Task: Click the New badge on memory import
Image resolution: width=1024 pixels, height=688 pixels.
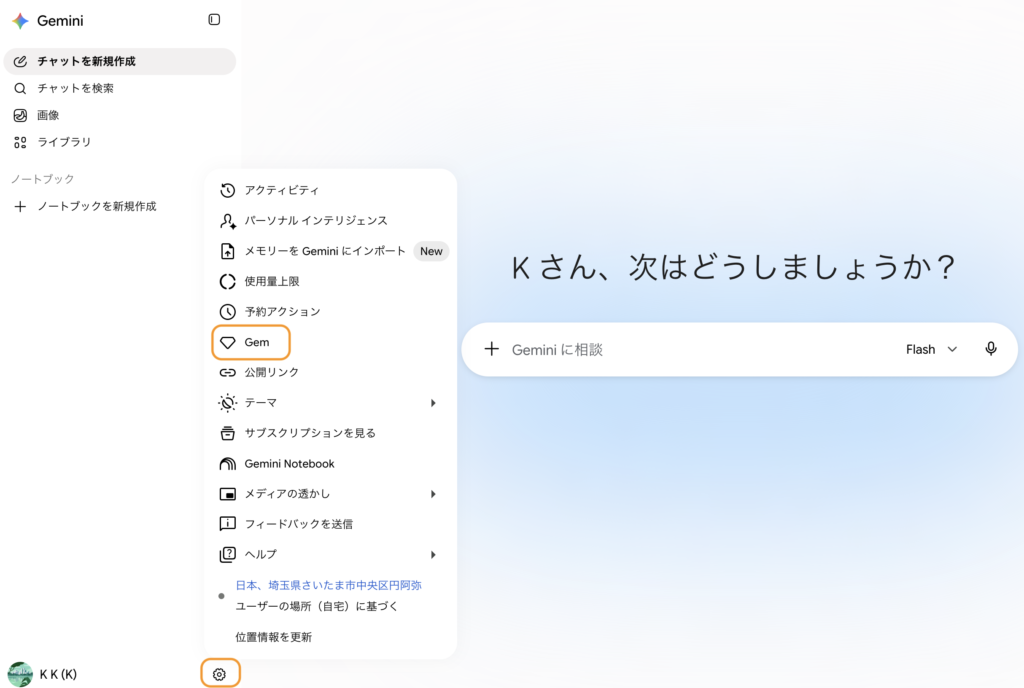Action: (x=431, y=251)
